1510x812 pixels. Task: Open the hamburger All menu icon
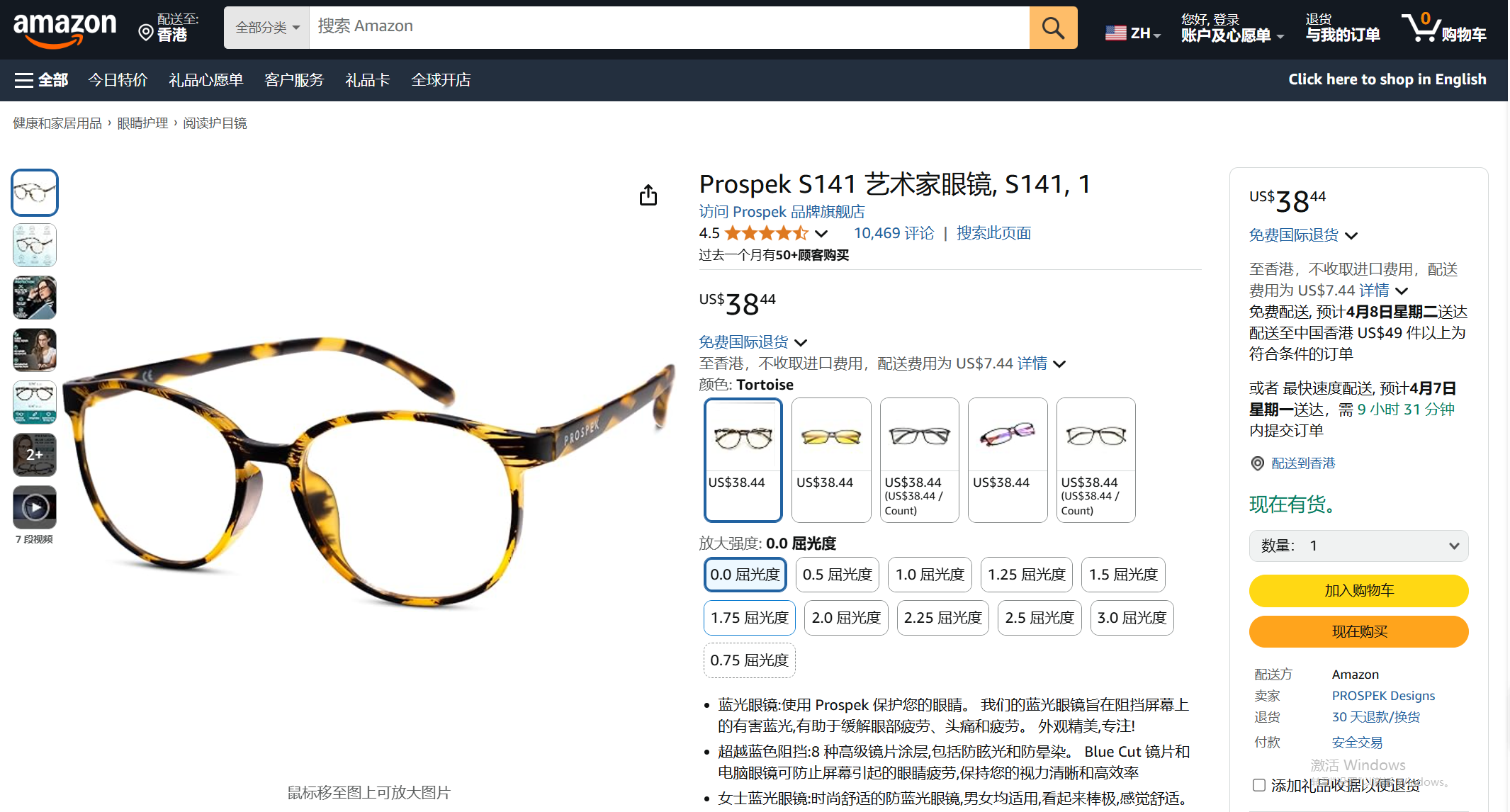tap(24, 80)
